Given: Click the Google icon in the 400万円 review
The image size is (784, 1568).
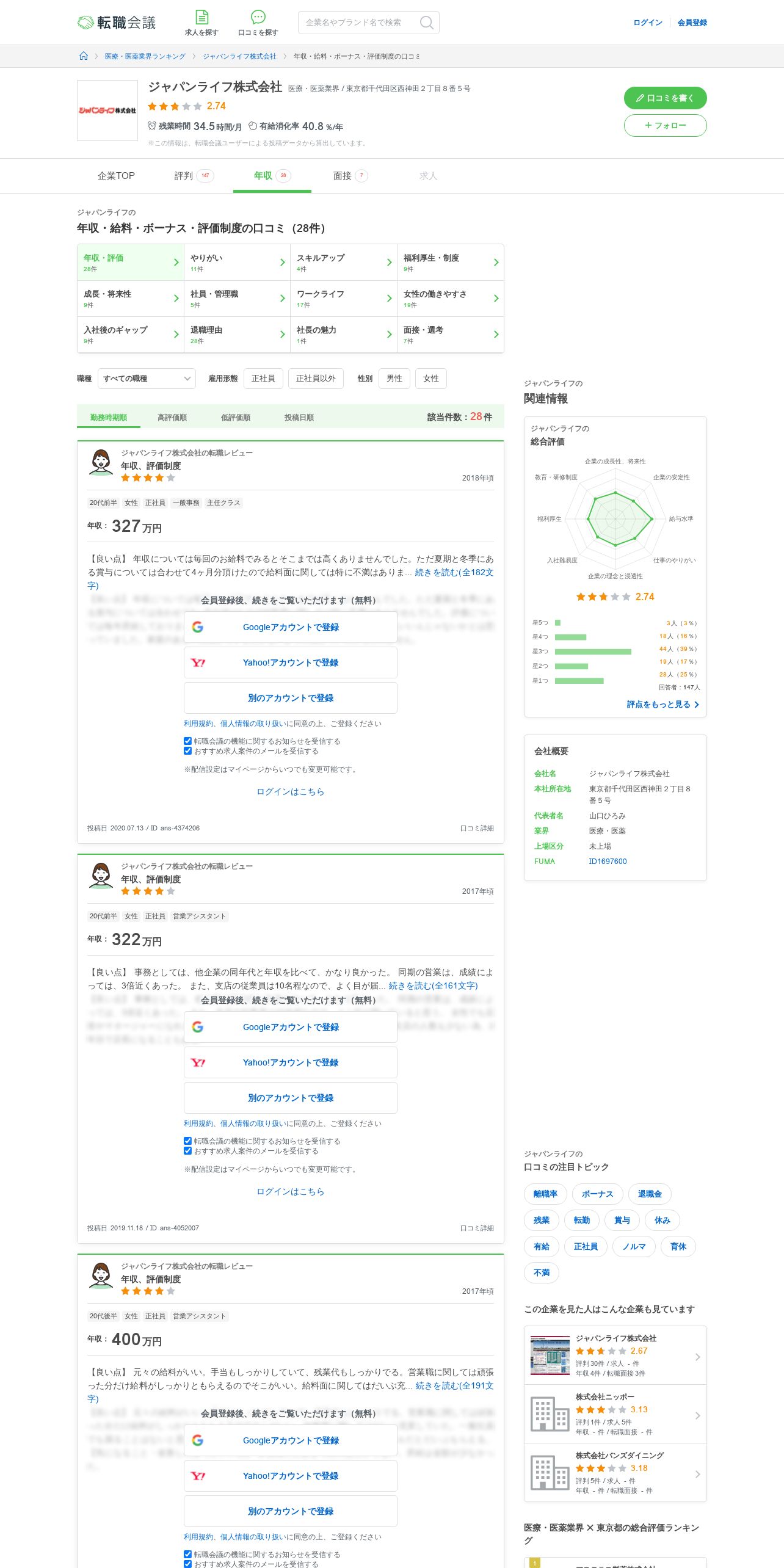Looking at the screenshot, I should 197,1440.
